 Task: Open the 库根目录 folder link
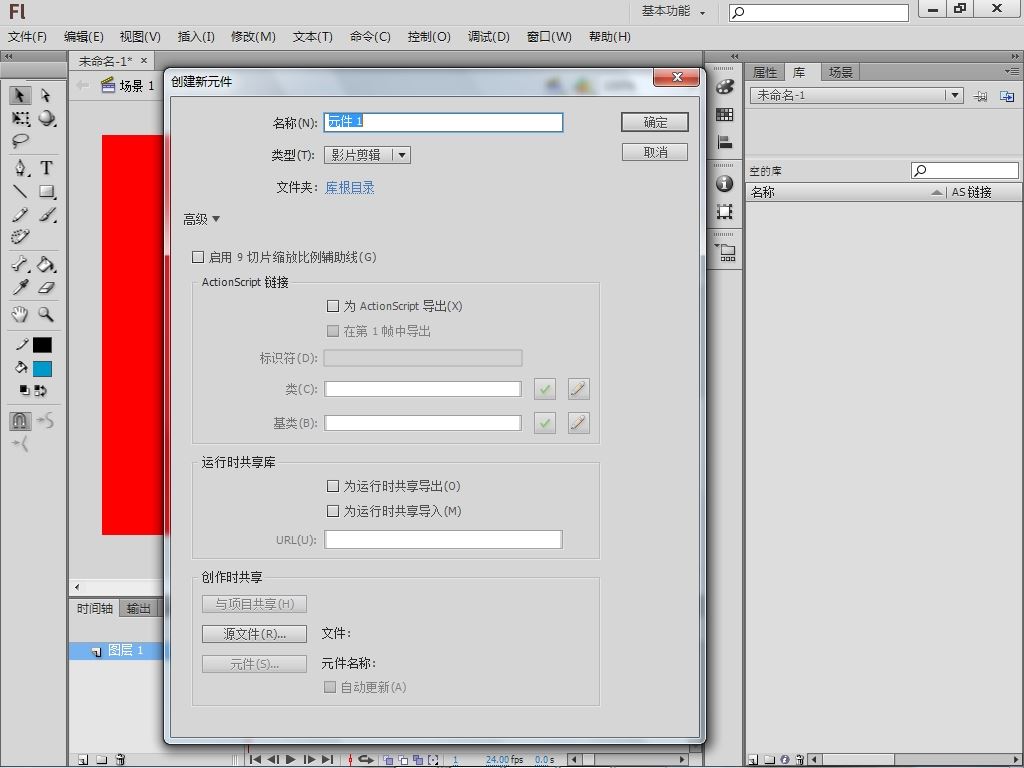click(350, 187)
